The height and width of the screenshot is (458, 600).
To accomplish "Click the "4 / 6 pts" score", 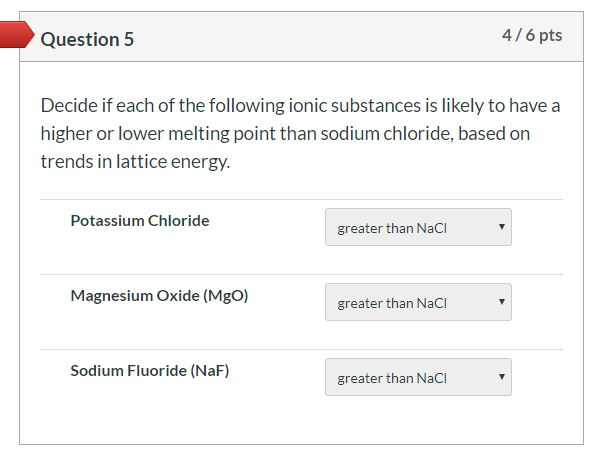I will [x=532, y=35].
